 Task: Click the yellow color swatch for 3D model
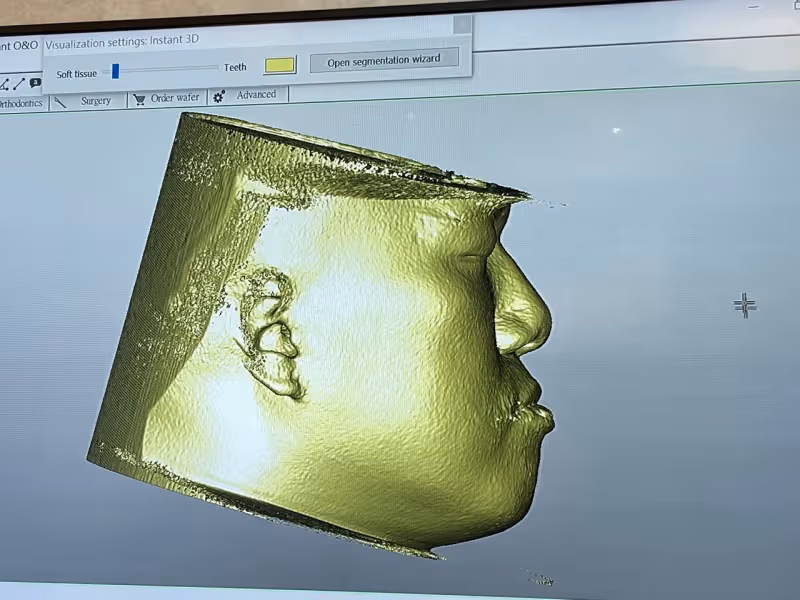(280, 65)
